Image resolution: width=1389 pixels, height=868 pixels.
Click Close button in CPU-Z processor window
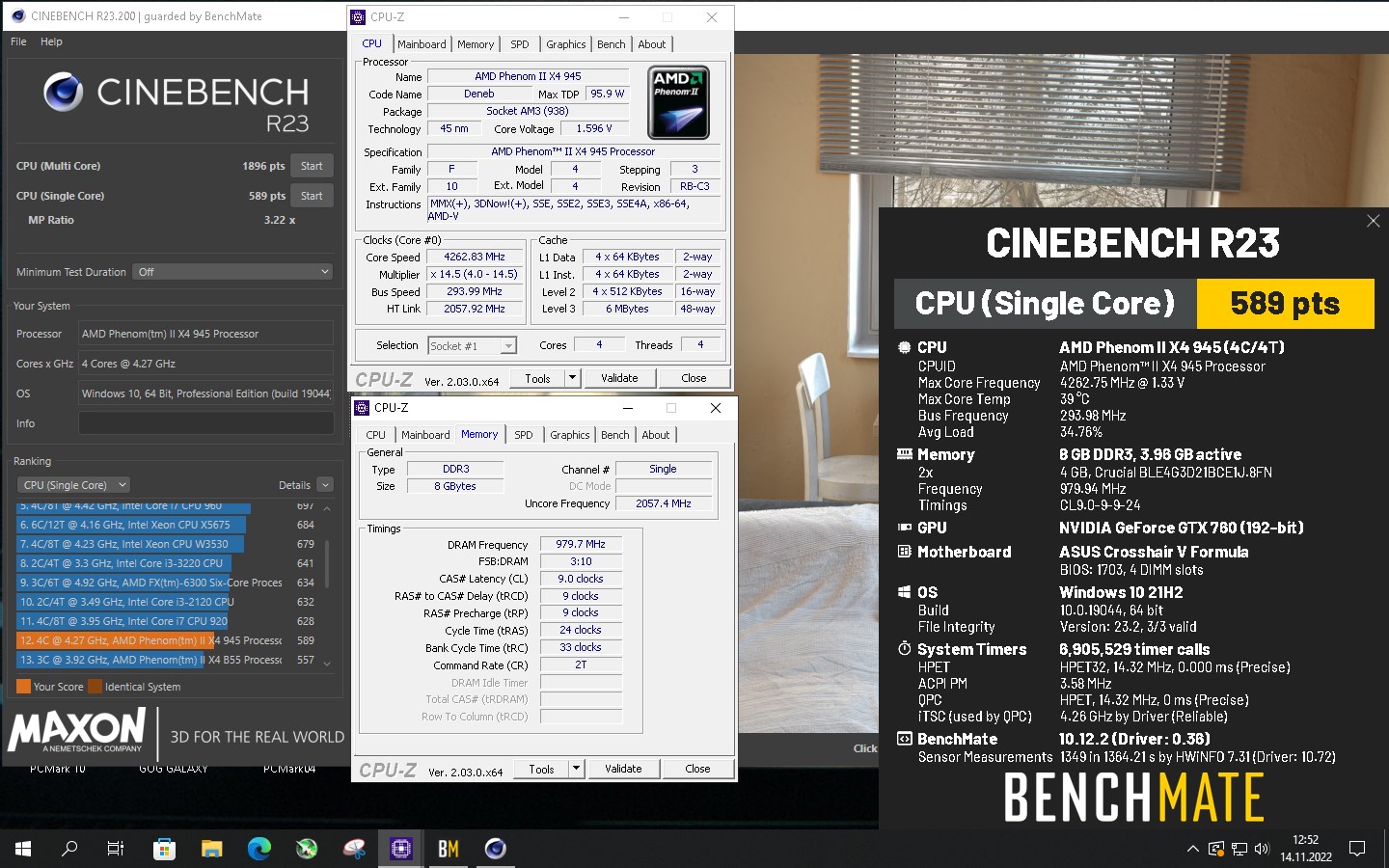[694, 378]
